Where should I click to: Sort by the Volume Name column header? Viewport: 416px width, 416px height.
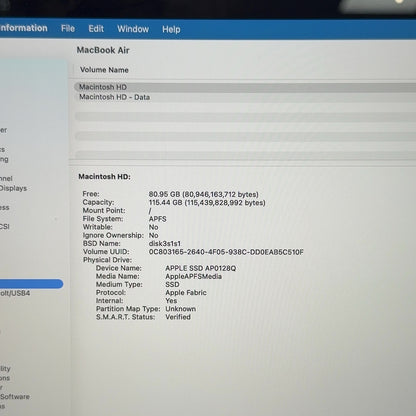104,70
